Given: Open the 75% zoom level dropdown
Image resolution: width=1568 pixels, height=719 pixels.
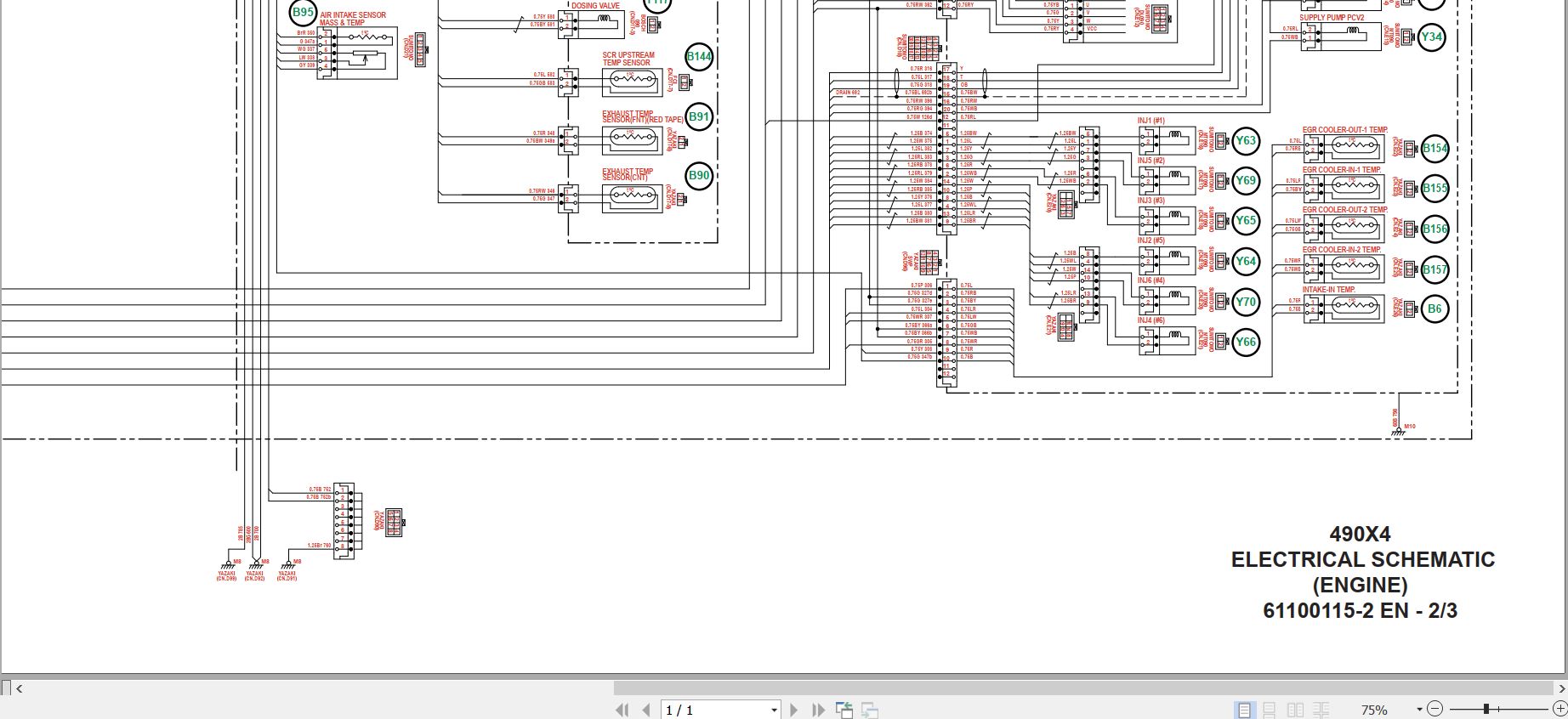Looking at the screenshot, I should pyautogui.click(x=1419, y=710).
